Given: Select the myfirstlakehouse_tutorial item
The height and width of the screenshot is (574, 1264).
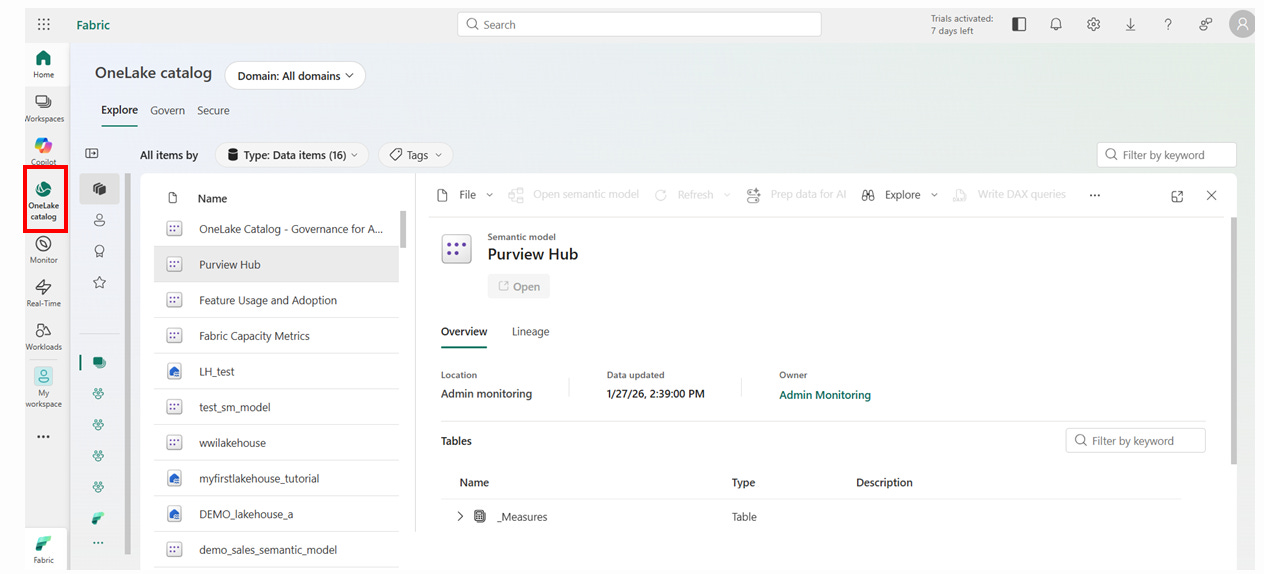Looking at the screenshot, I should click(x=276, y=478).
